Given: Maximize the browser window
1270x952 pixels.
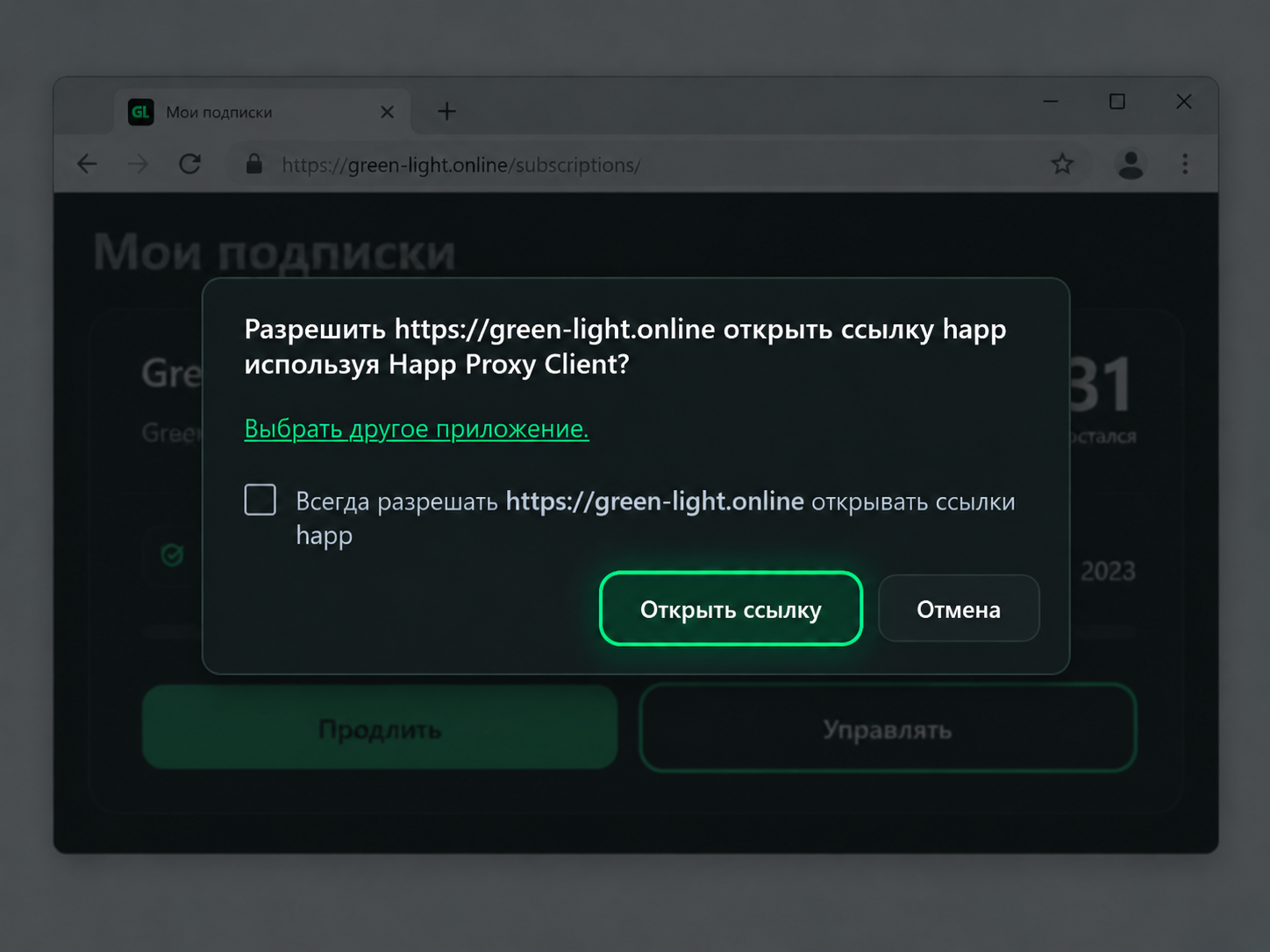Looking at the screenshot, I should click(x=1117, y=102).
